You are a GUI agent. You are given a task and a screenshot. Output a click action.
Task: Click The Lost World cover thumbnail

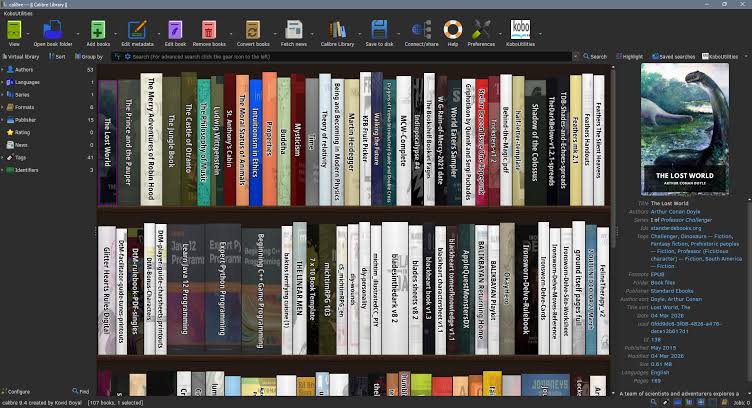685,129
